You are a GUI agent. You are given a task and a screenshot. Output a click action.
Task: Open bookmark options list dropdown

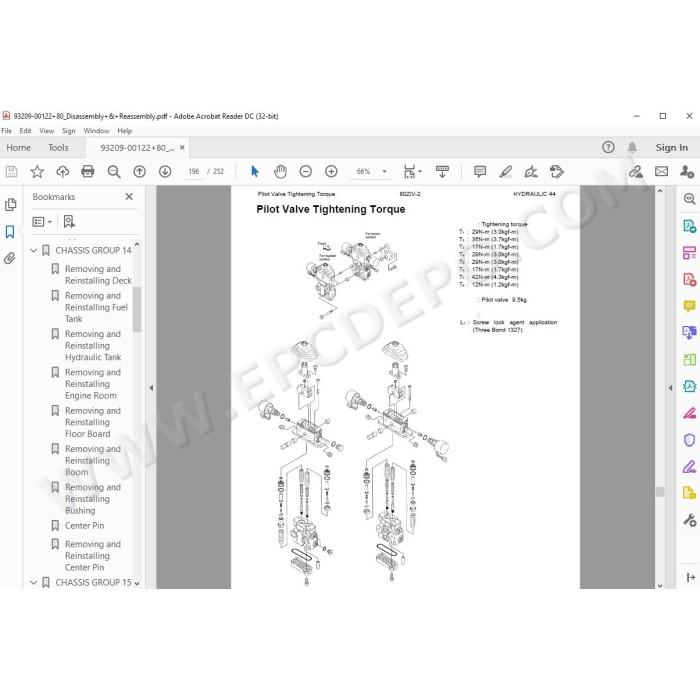pyautogui.click(x=42, y=222)
